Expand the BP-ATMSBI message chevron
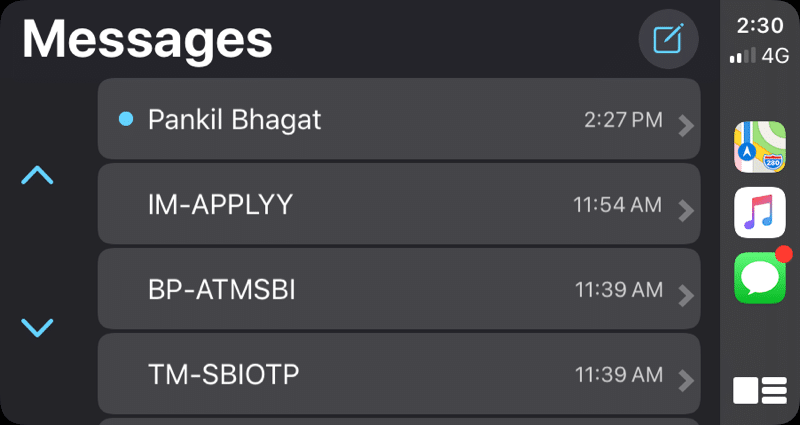 685,295
